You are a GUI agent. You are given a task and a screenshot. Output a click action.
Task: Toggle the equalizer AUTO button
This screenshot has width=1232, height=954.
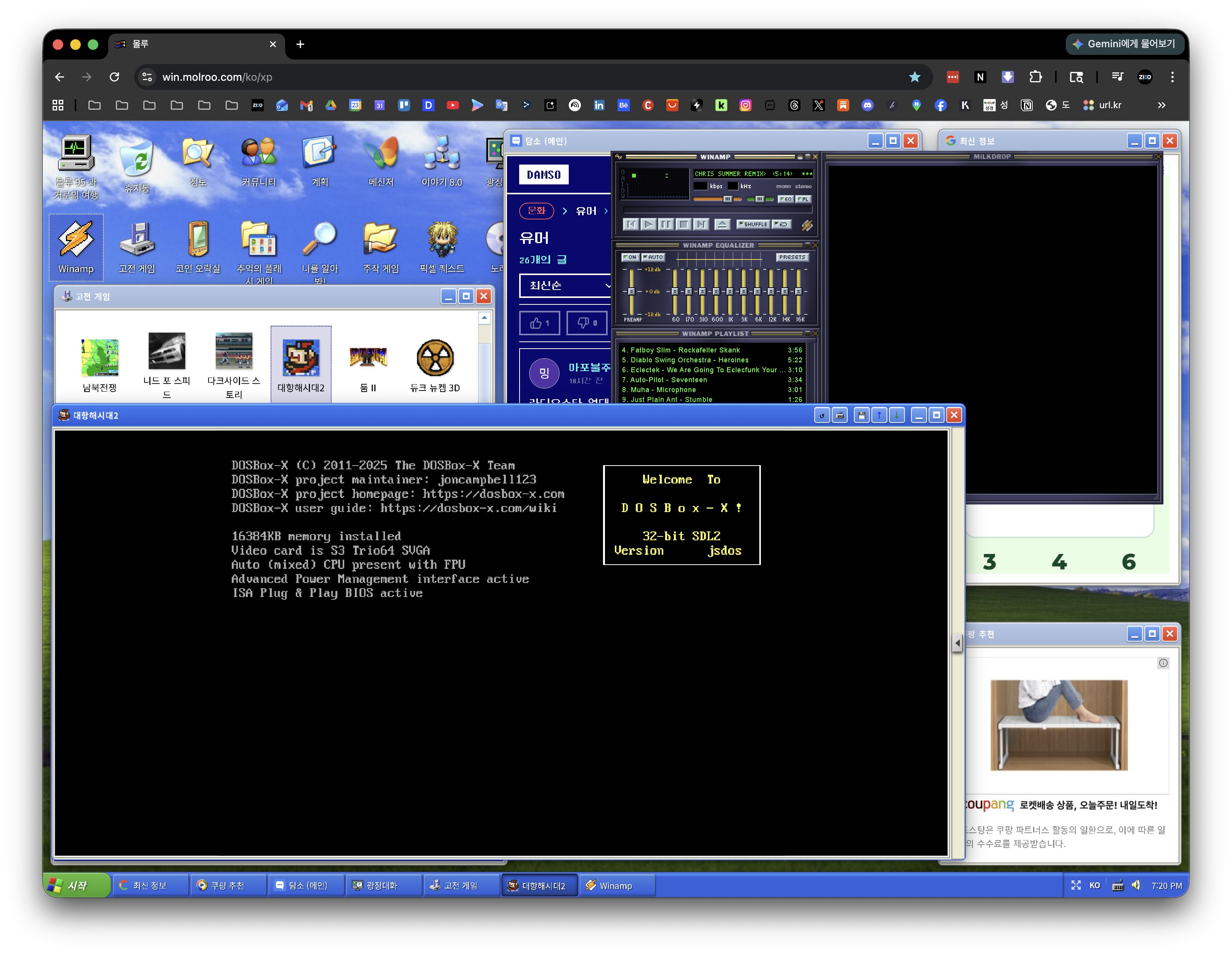click(653, 257)
